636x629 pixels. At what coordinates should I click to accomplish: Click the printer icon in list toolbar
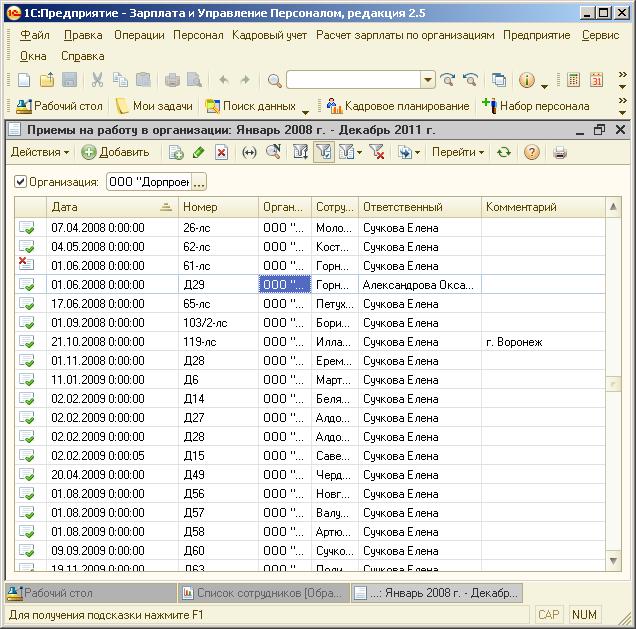pos(560,152)
